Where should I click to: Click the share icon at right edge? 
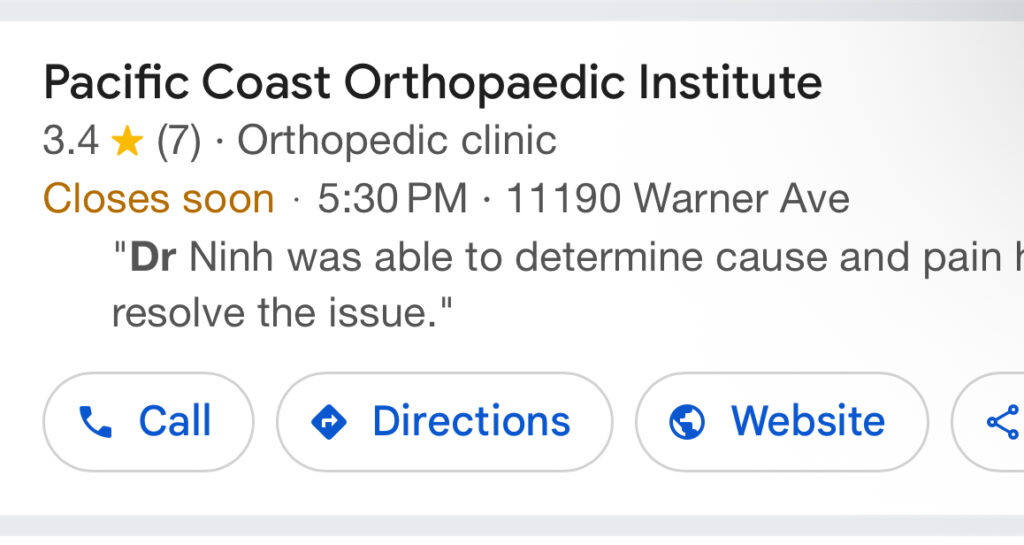[1001, 423]
